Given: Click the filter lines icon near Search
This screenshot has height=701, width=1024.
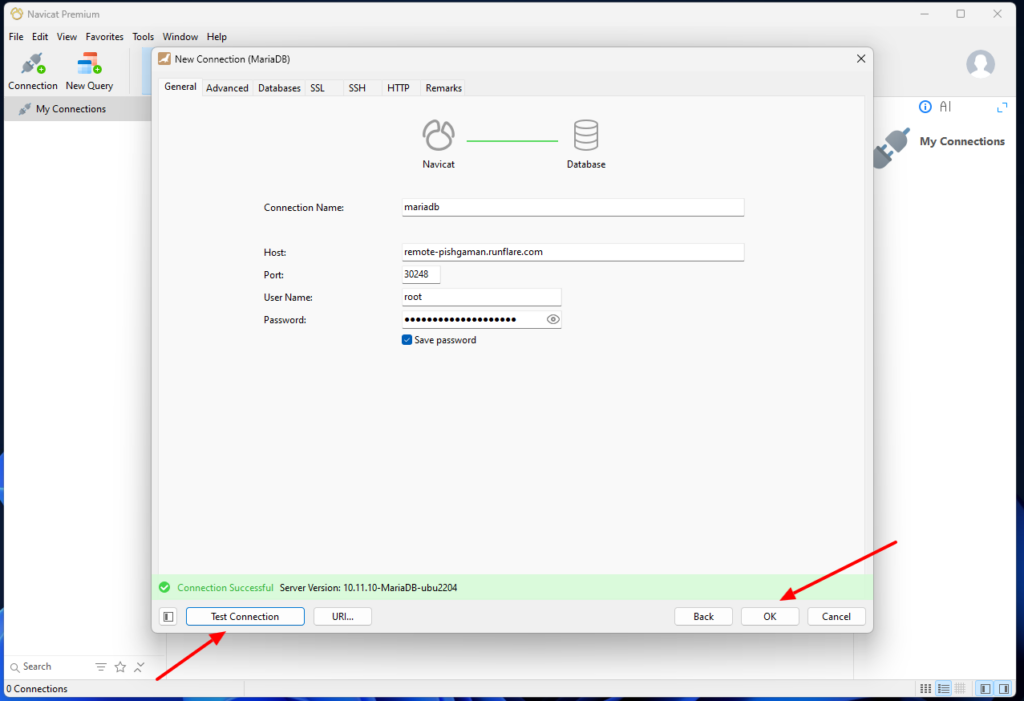Looking at the screenshot, I should pos(101,666).
